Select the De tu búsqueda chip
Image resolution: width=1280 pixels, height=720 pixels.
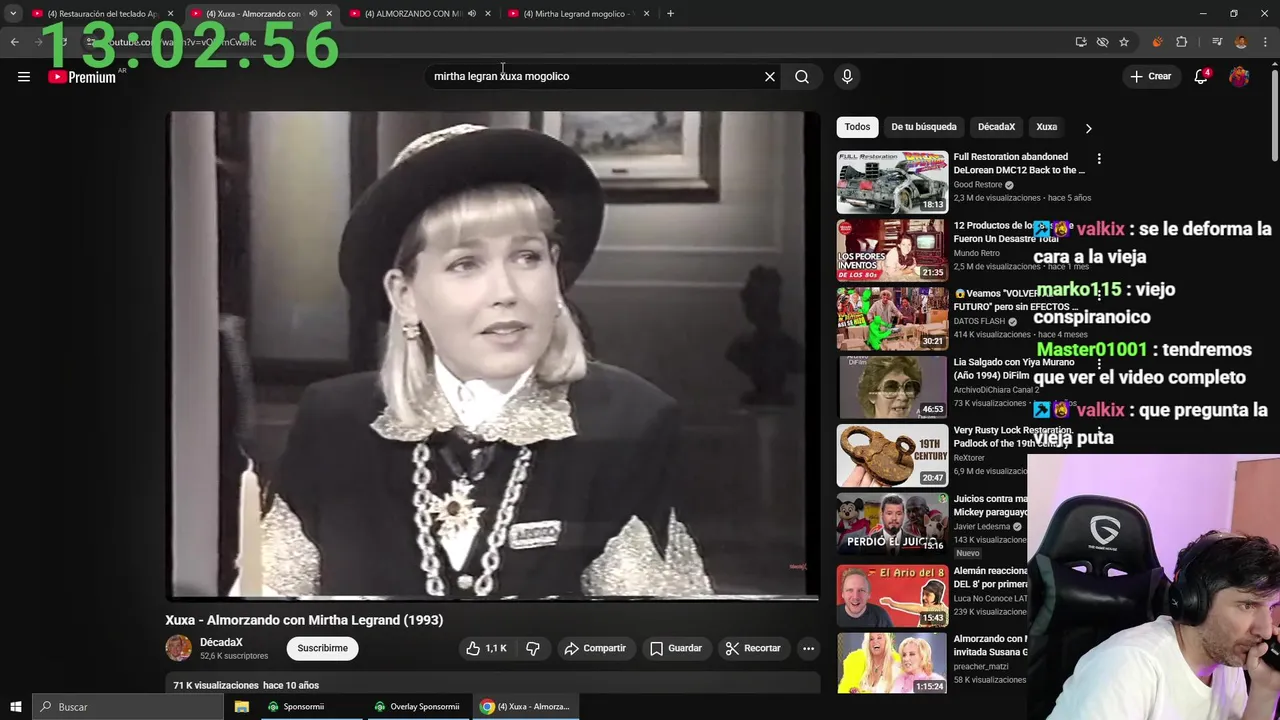(923, 127)
